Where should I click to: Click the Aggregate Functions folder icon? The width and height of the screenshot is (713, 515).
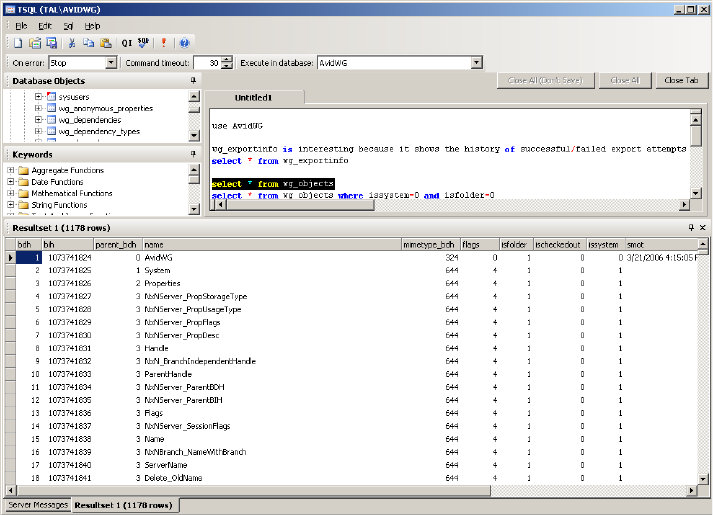coord(24,170)
